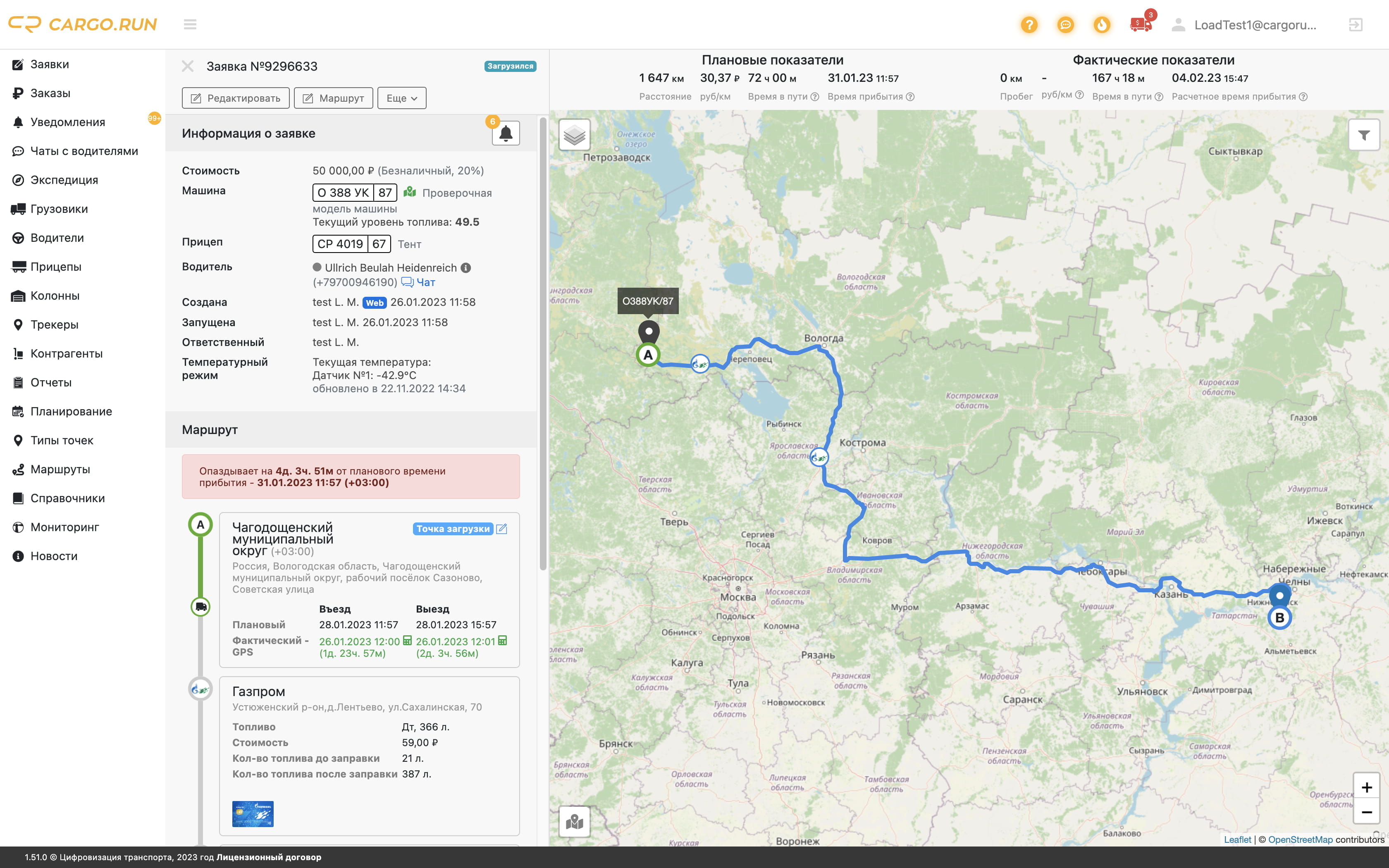Open chat with driver via Чат link
The image size is (1389, 868).
coord(418,282)
